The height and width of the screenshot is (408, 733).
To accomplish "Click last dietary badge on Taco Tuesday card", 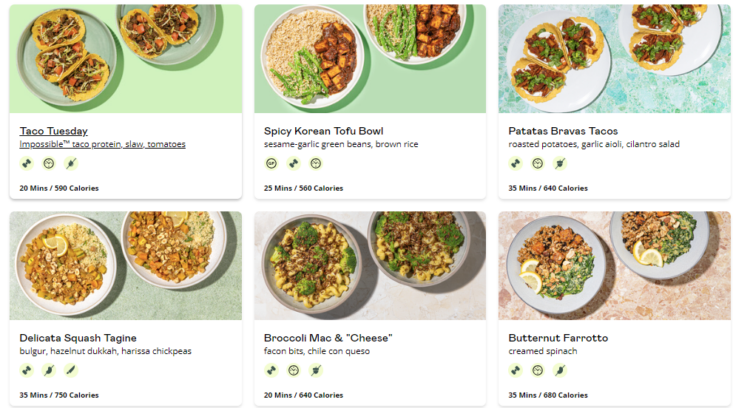I will (x=70, y=163).
